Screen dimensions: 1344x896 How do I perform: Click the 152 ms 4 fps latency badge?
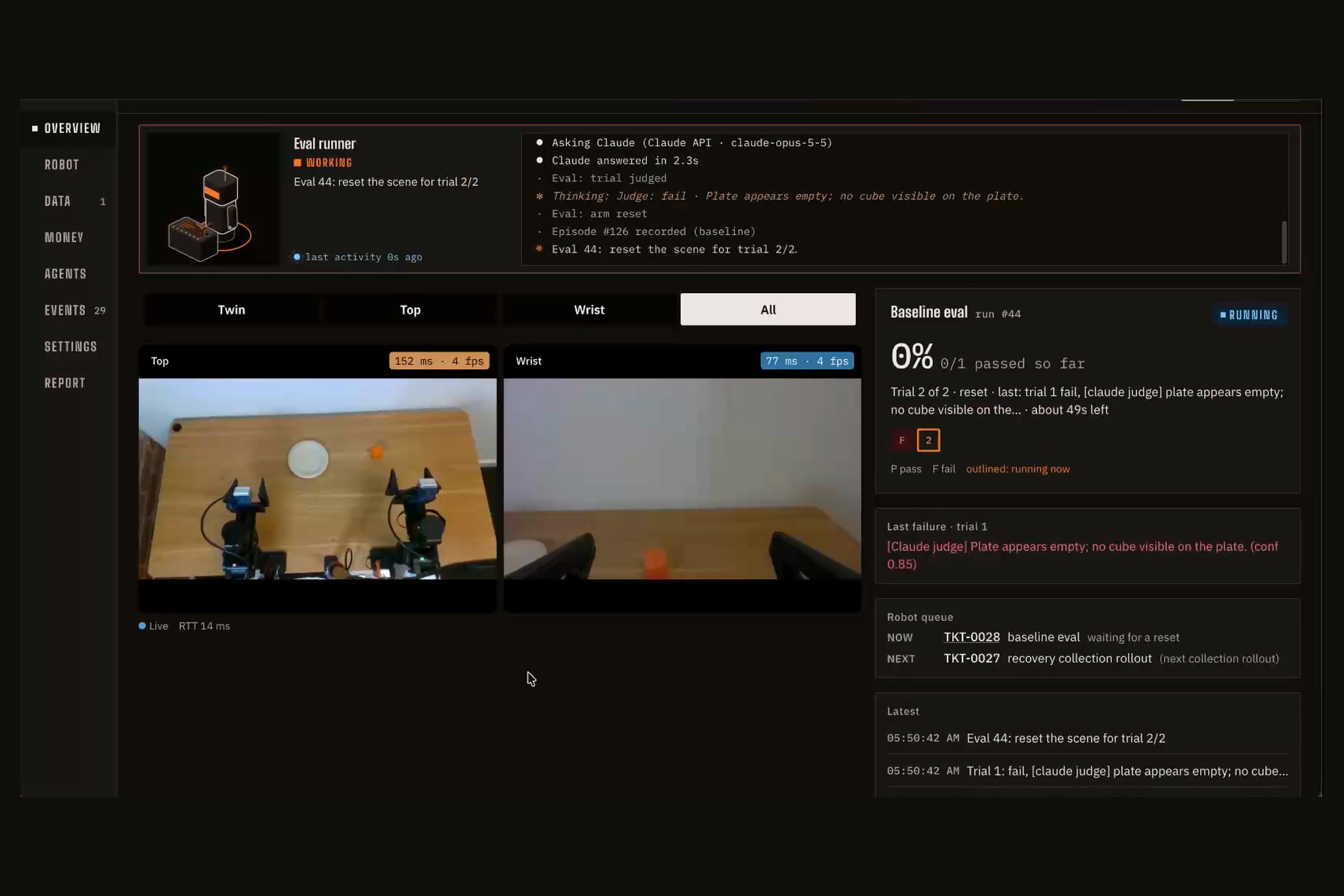point(439,361)
